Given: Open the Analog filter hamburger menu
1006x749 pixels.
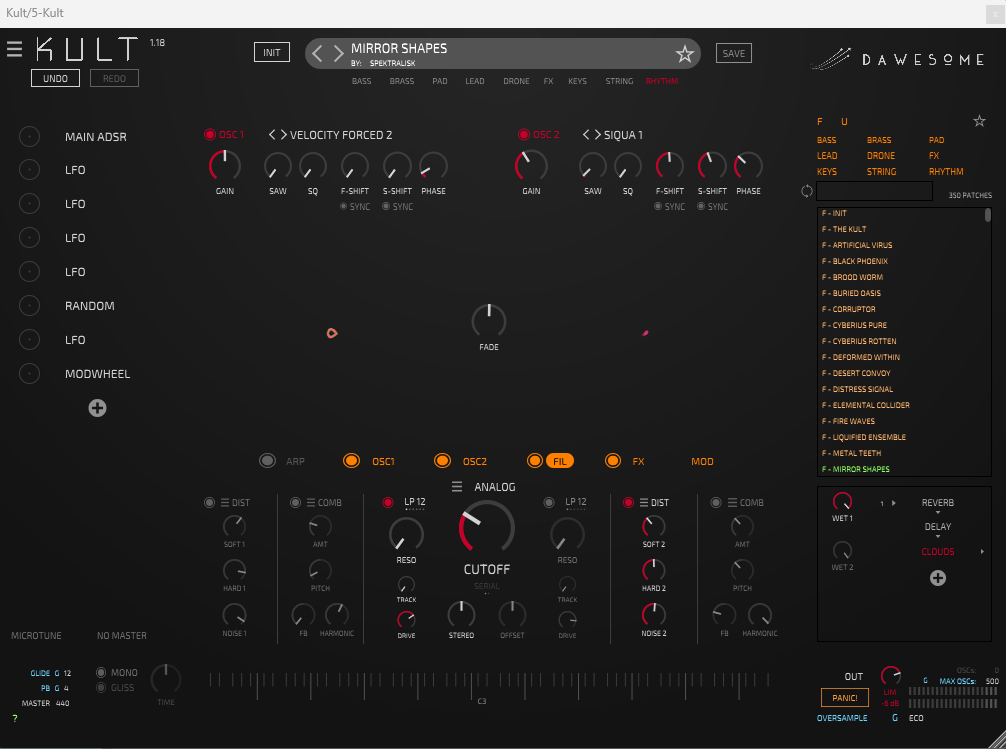Looking at the screenshot, I should tap(457, 486).
